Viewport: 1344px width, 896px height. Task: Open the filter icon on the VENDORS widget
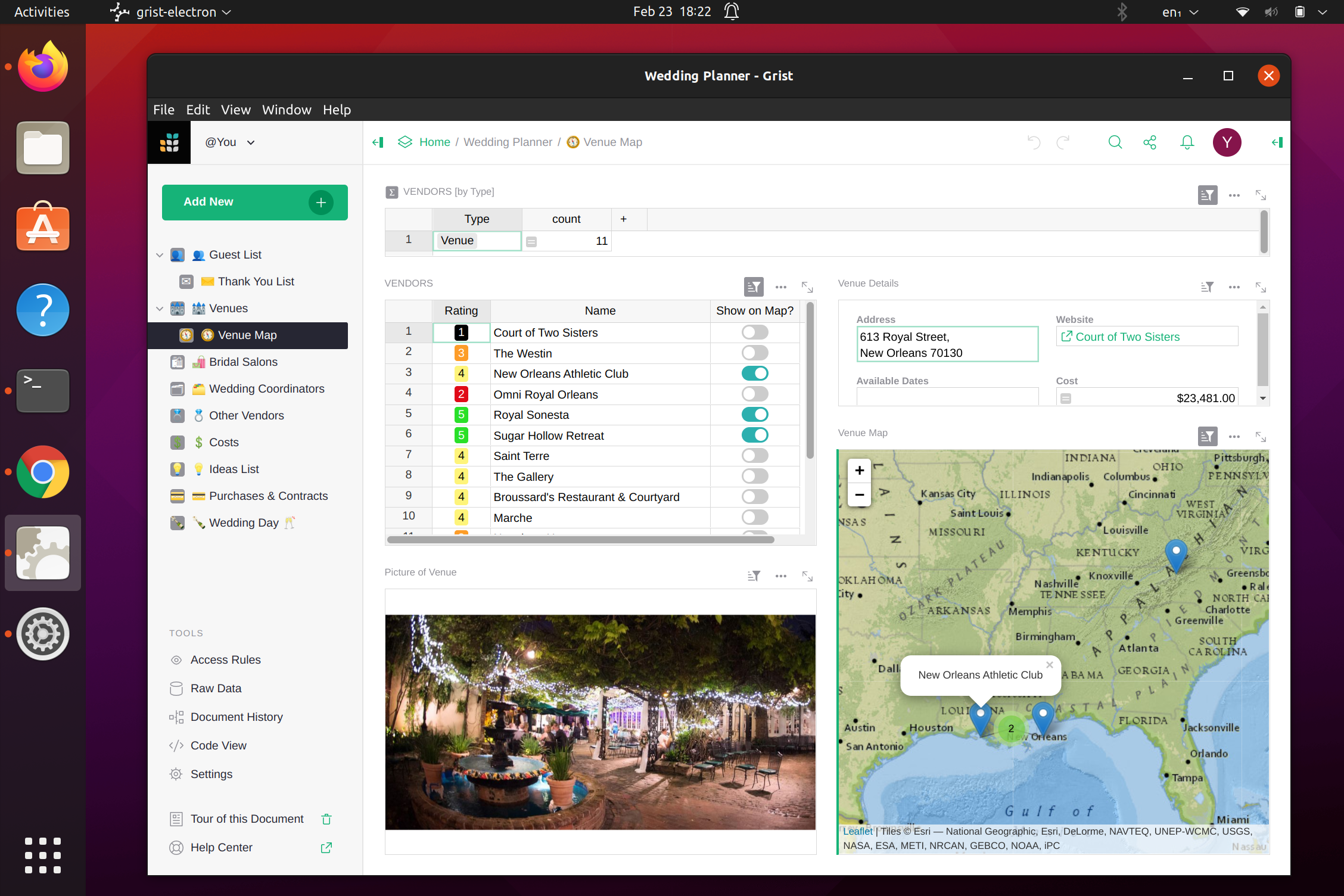tap(753, 287)
